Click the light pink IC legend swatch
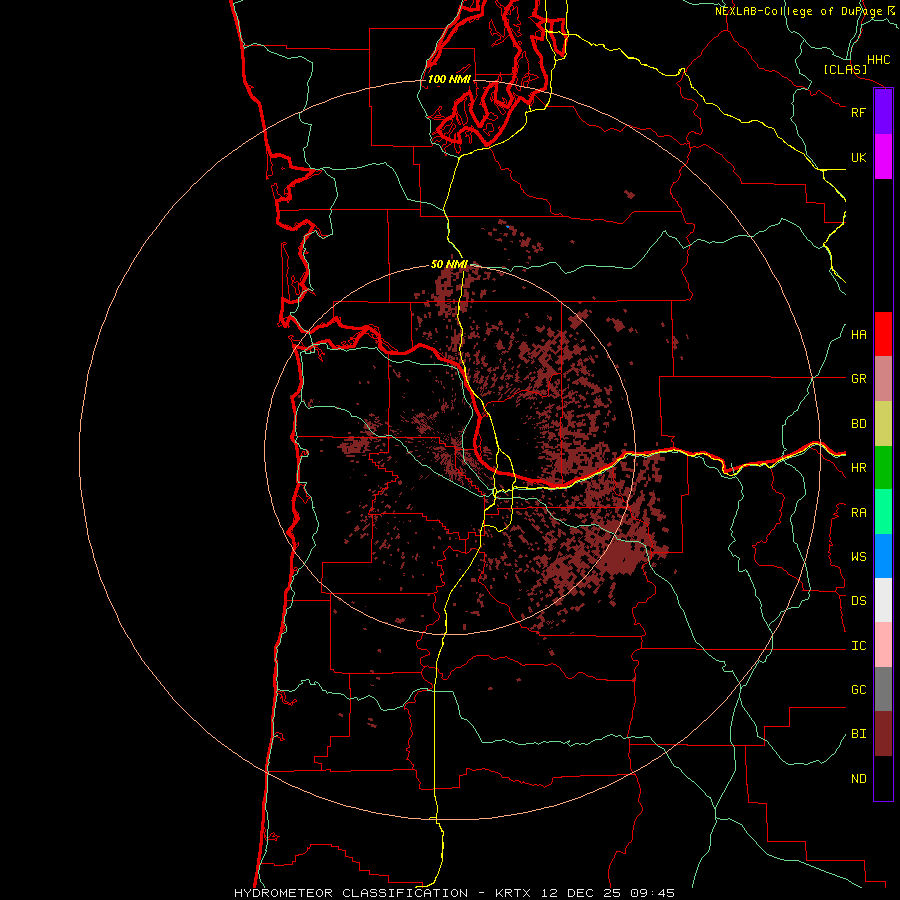Screen dimensions: 900x900 [883, 645]
